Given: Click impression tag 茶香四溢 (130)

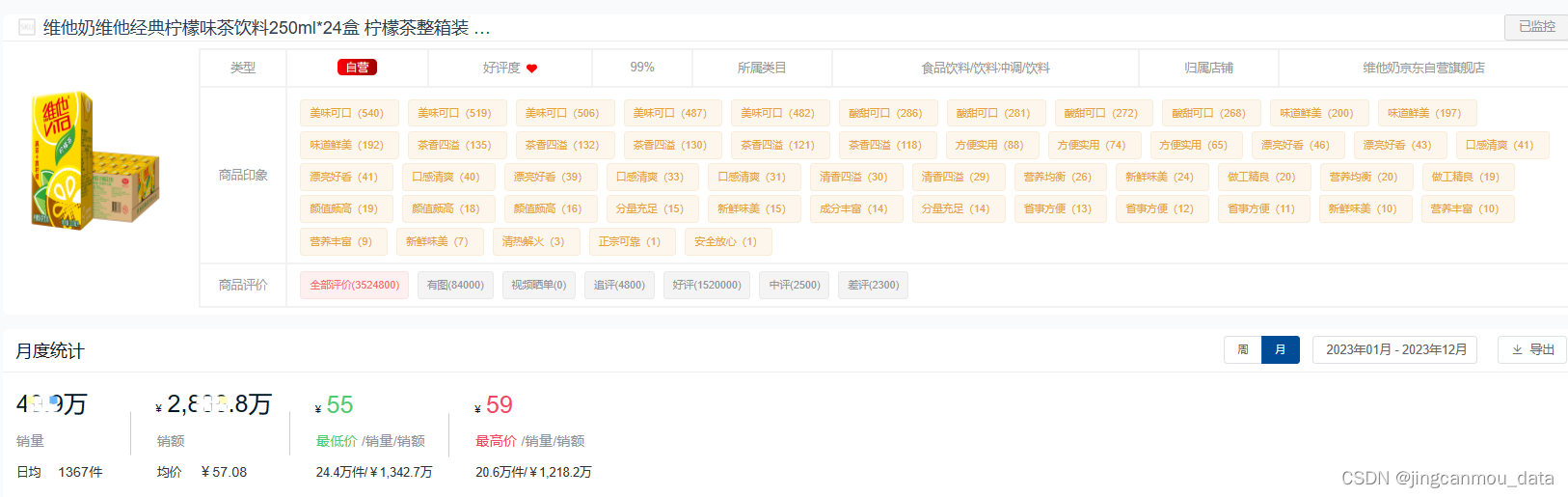Looking at the screenshot, I should click(672, 145).
